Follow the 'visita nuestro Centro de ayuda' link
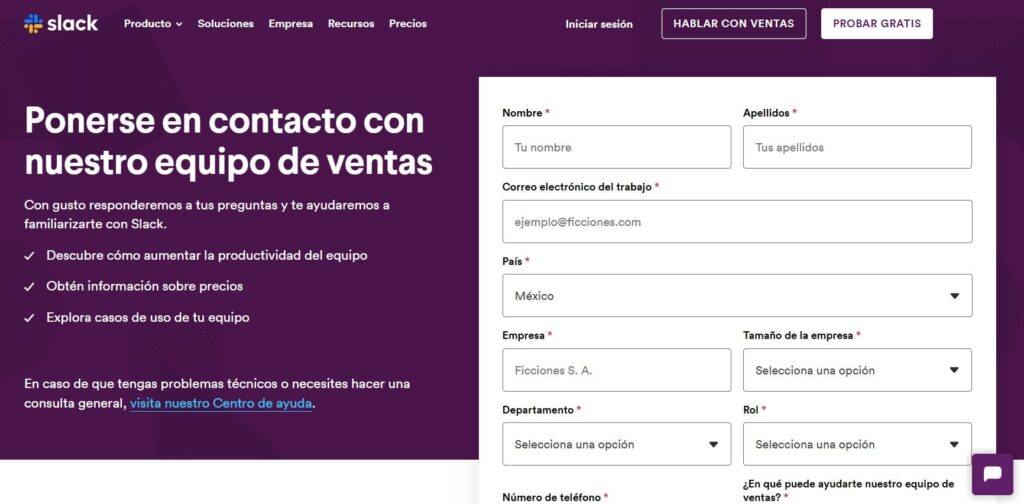 tap(221, 403)
